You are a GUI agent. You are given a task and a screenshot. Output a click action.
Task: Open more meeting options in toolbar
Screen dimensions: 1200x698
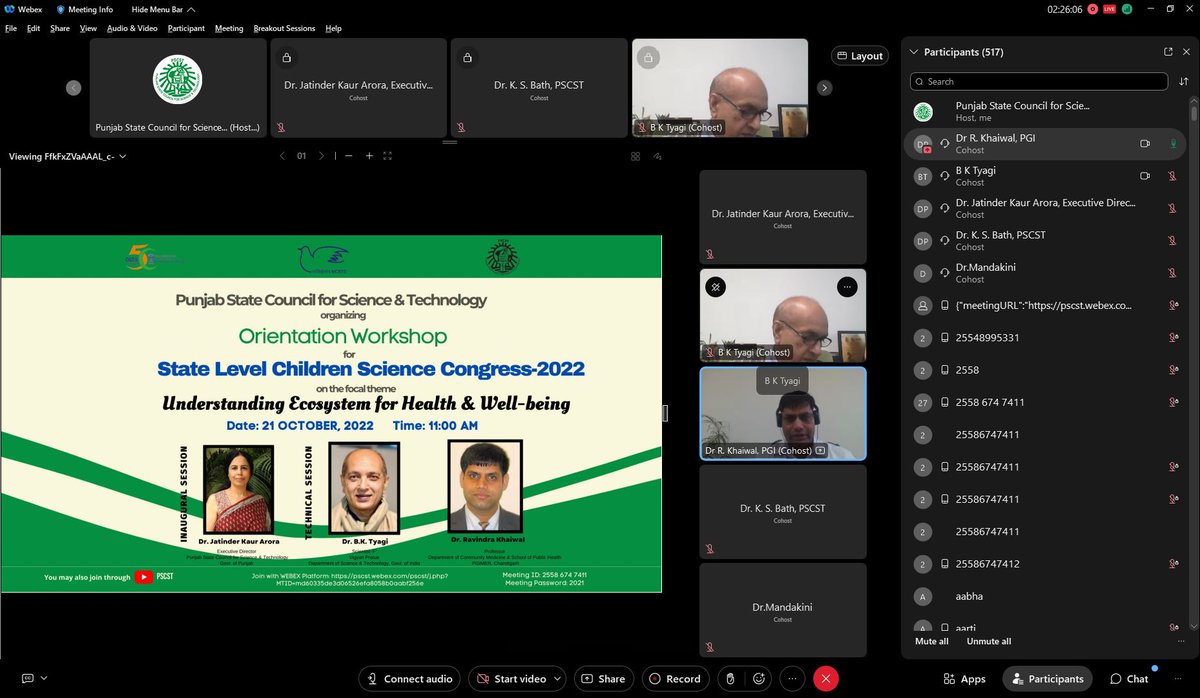point(792,678)
